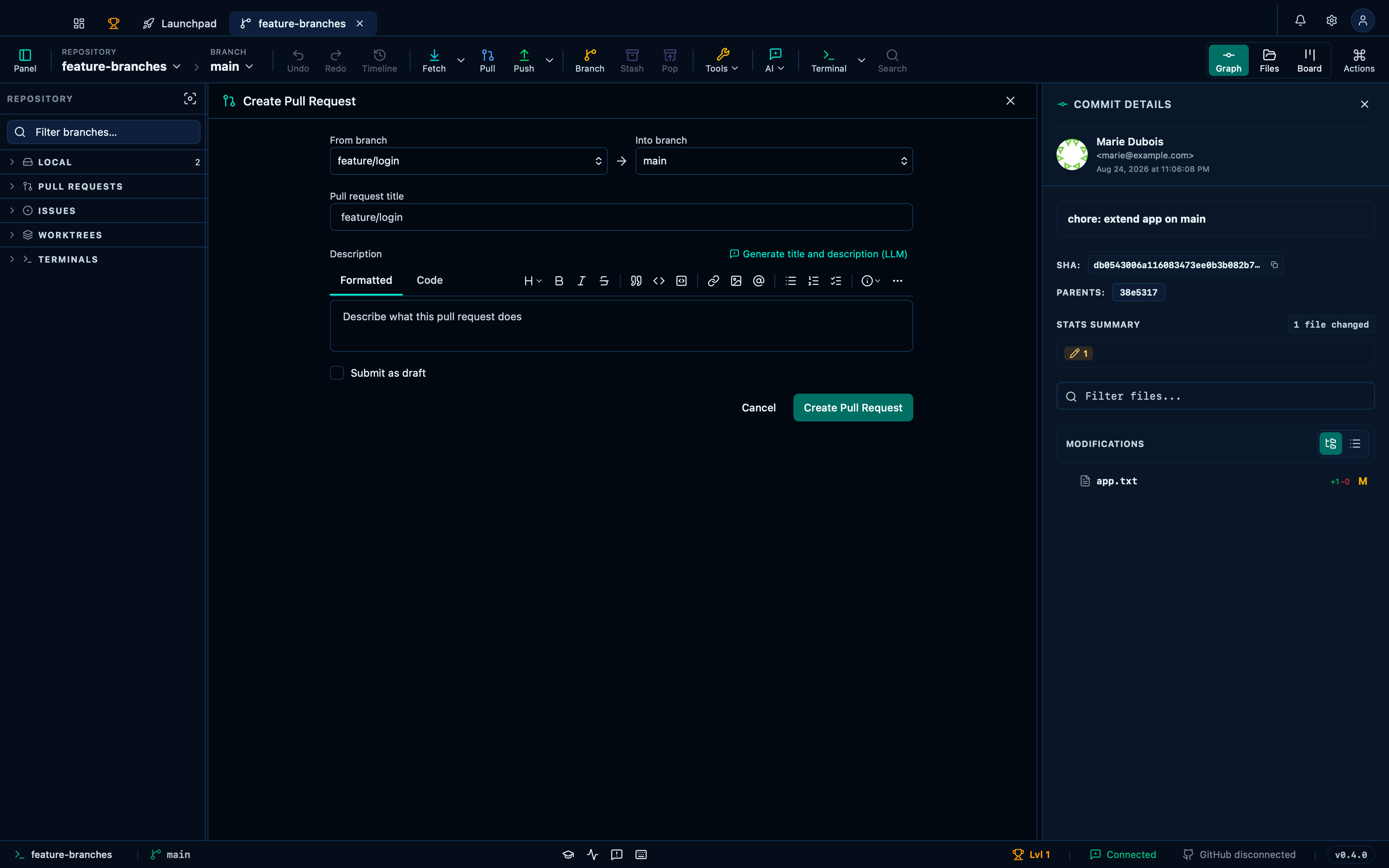Apply italic formatting in description
This screenshot has height=868, width=1389.
coord(582,281)
